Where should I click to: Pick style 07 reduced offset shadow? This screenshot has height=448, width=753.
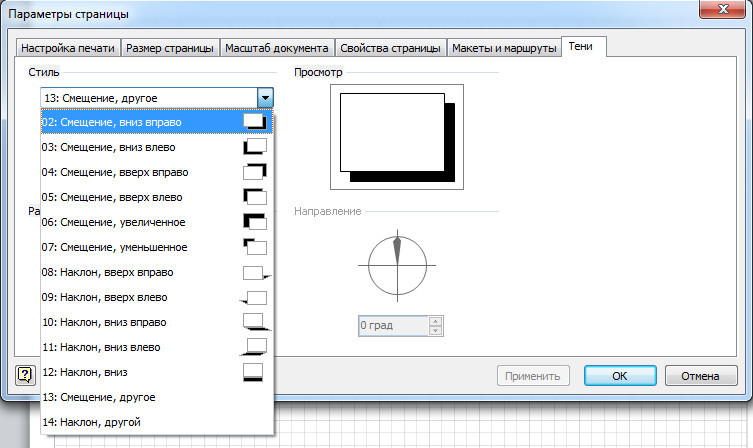point(155,247)
